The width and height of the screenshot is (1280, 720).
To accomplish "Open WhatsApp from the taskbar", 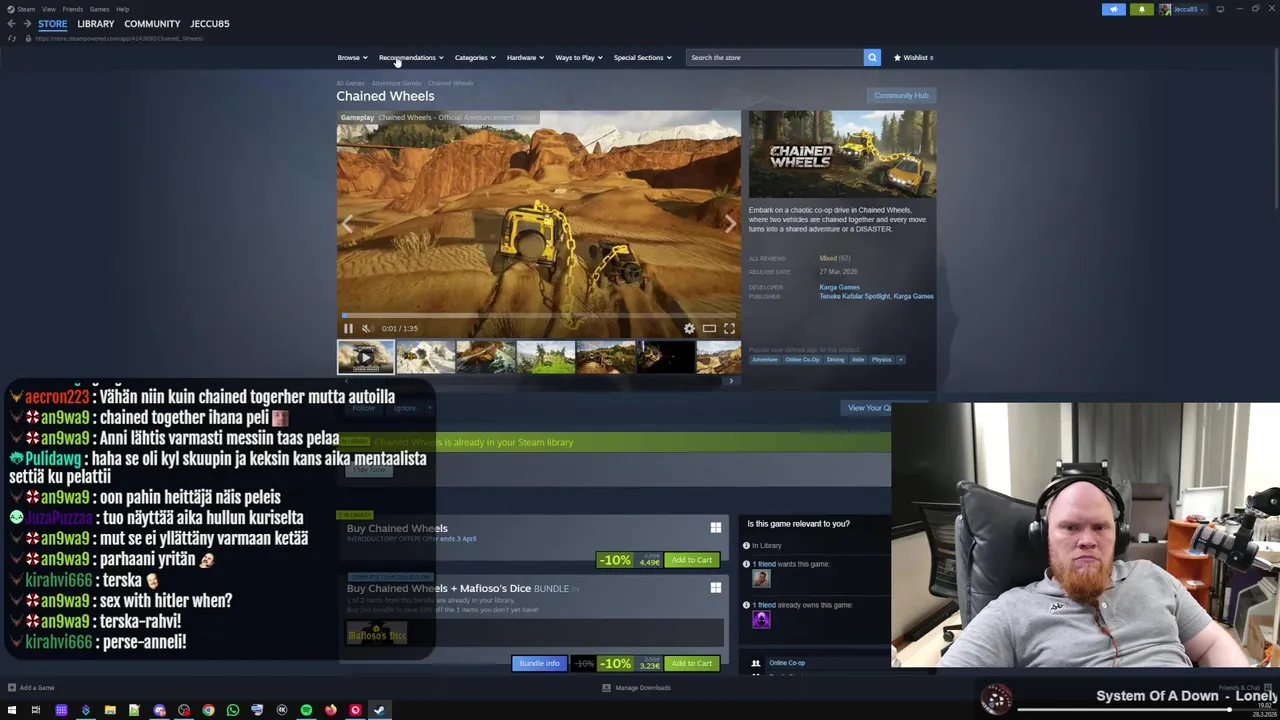I will 233,710.
